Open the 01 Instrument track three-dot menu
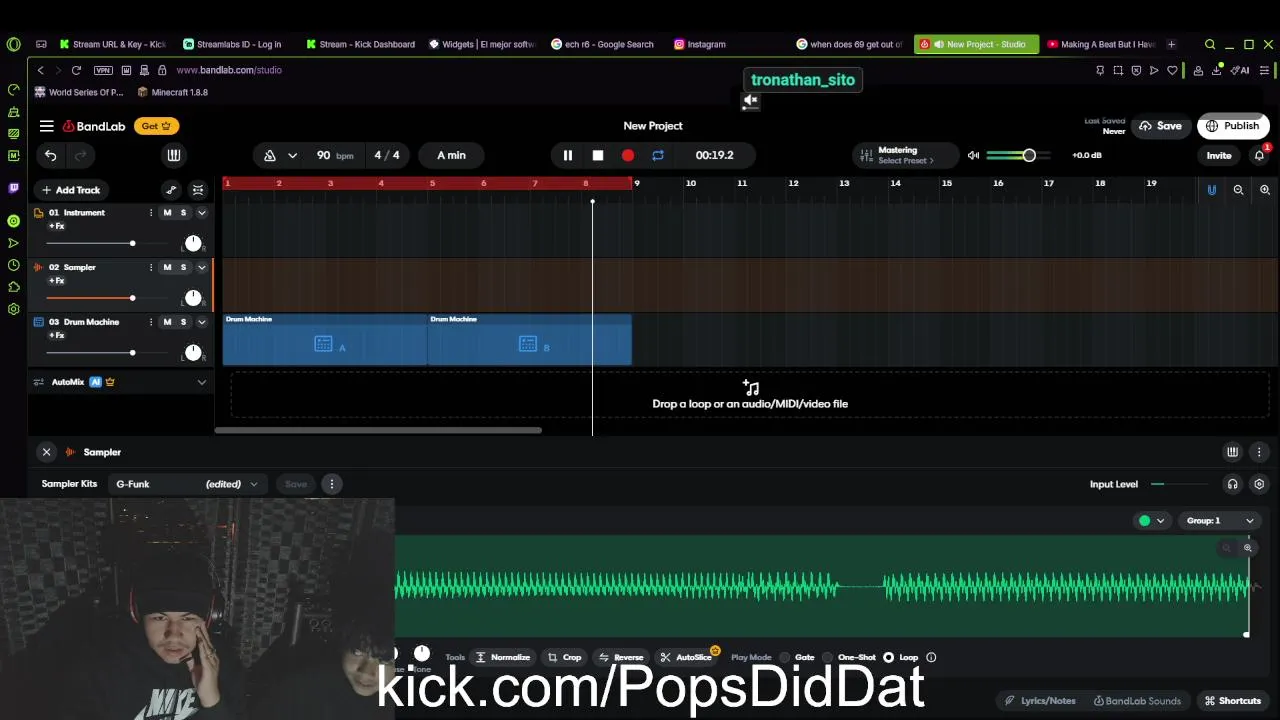 coord(151,212)
